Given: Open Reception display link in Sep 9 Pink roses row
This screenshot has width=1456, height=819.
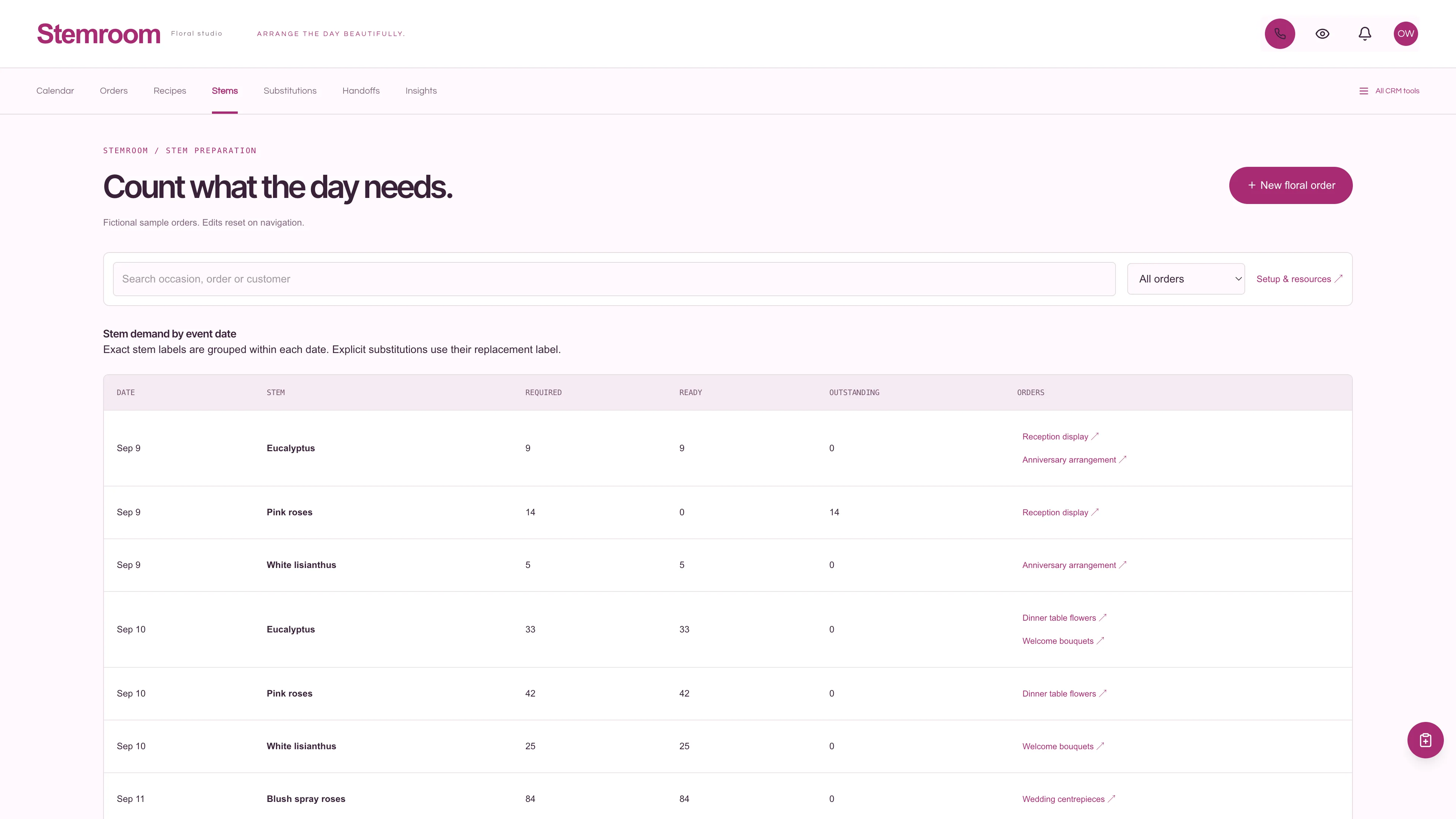Looking at the screenshot, I should pos(1061,513).
